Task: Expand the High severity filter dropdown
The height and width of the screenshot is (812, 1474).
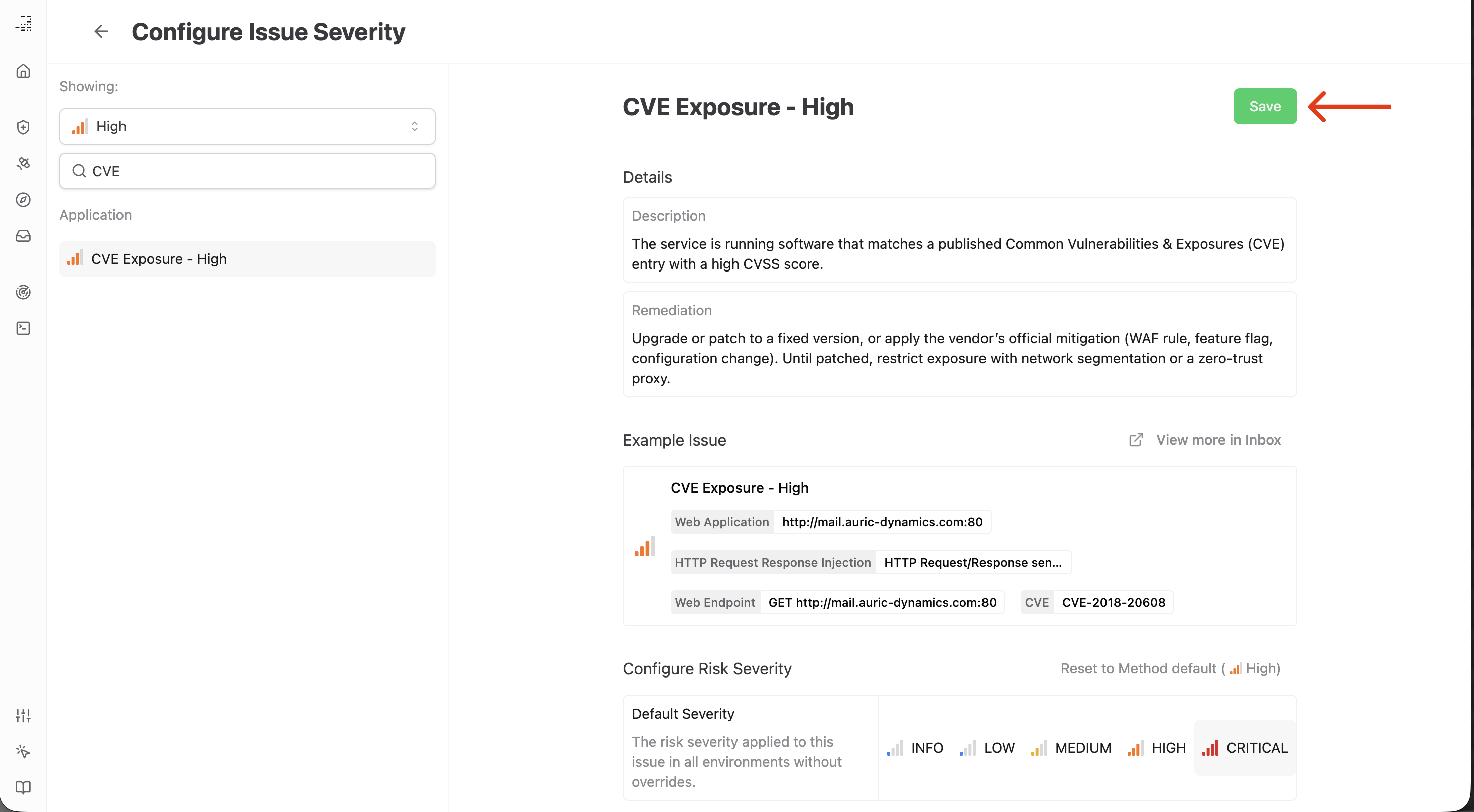Action: [x=247, y=126]
